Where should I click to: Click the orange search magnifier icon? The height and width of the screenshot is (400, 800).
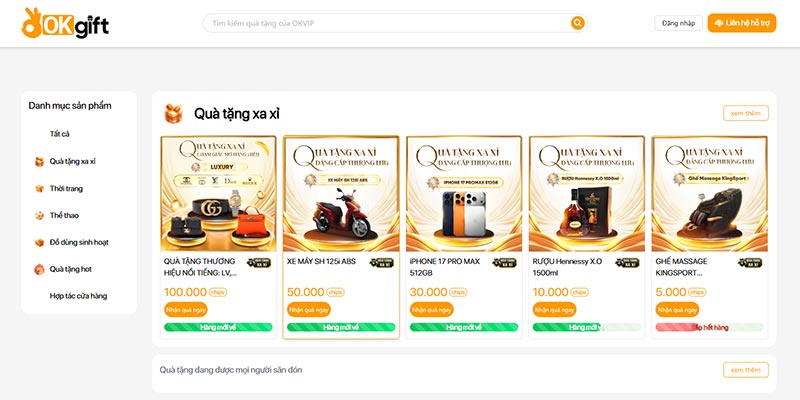point(577,23)
